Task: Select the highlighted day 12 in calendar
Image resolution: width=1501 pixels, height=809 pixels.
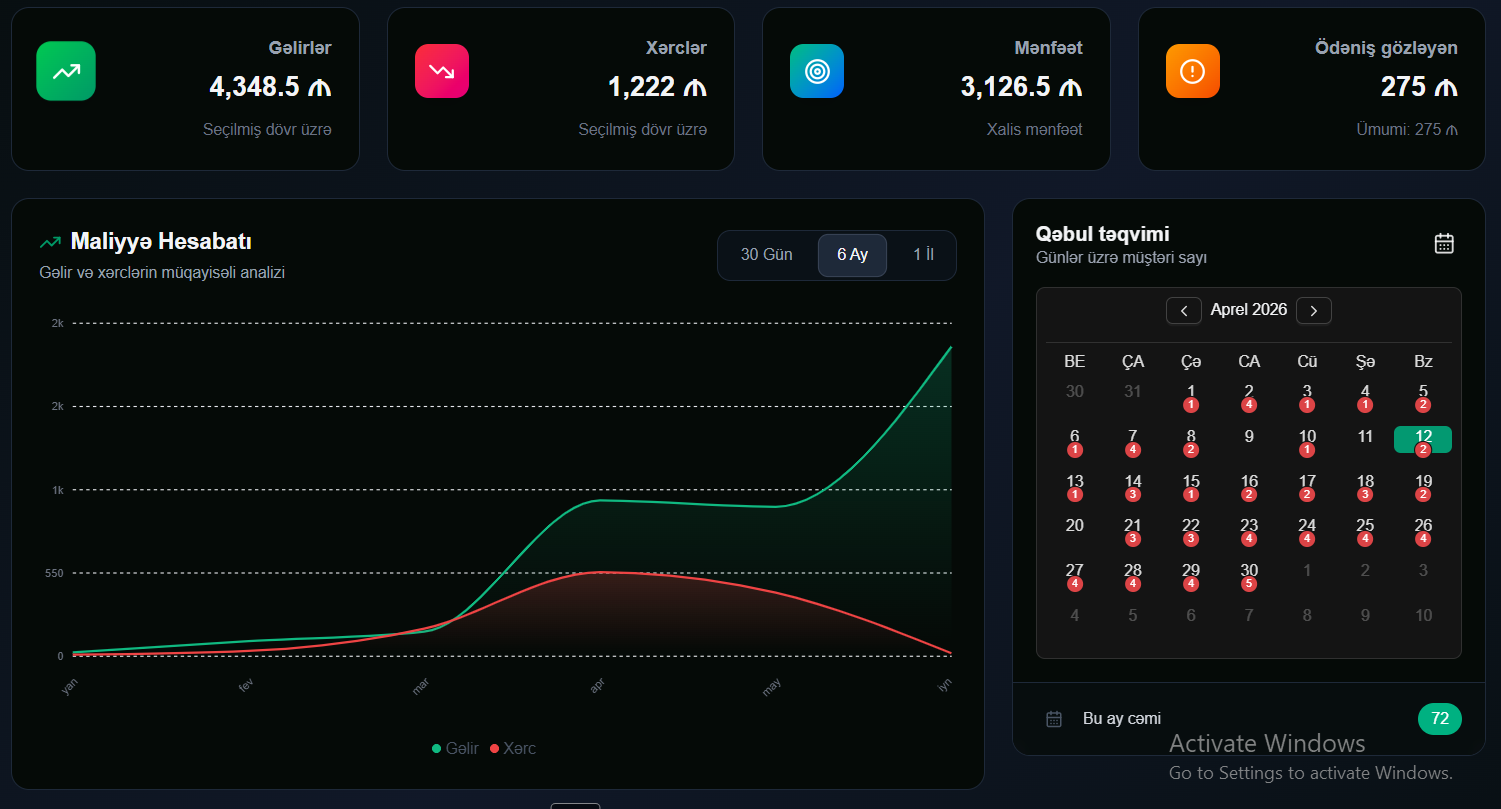Action: point(1423,439)
